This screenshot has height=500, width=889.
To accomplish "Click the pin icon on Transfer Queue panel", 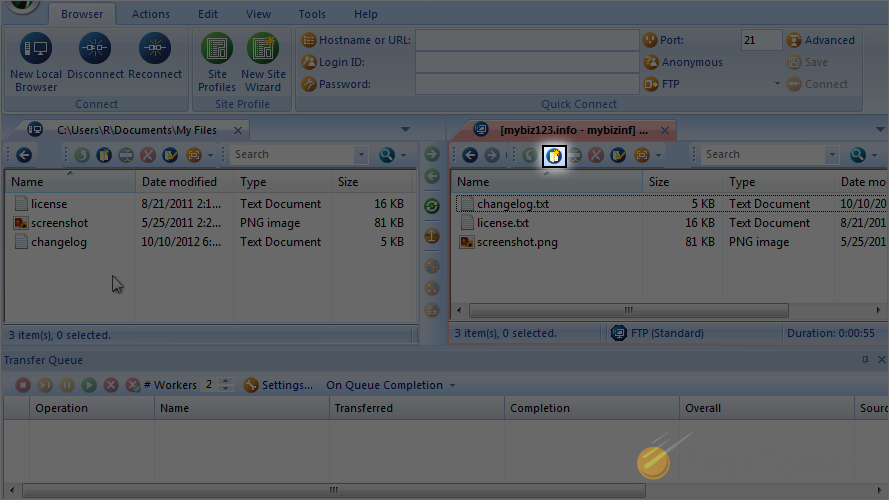I will tap(865, 360).
